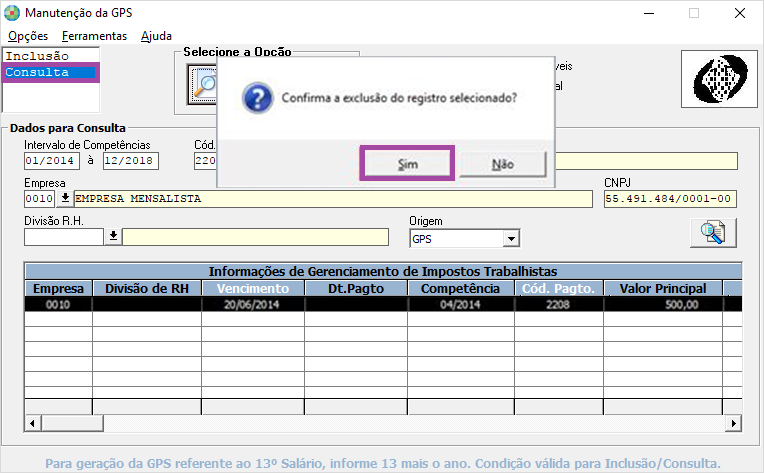The image size is (764, 473).
Task: Open the Divisão R.H. lookup arrow
Action: (113, 237)
